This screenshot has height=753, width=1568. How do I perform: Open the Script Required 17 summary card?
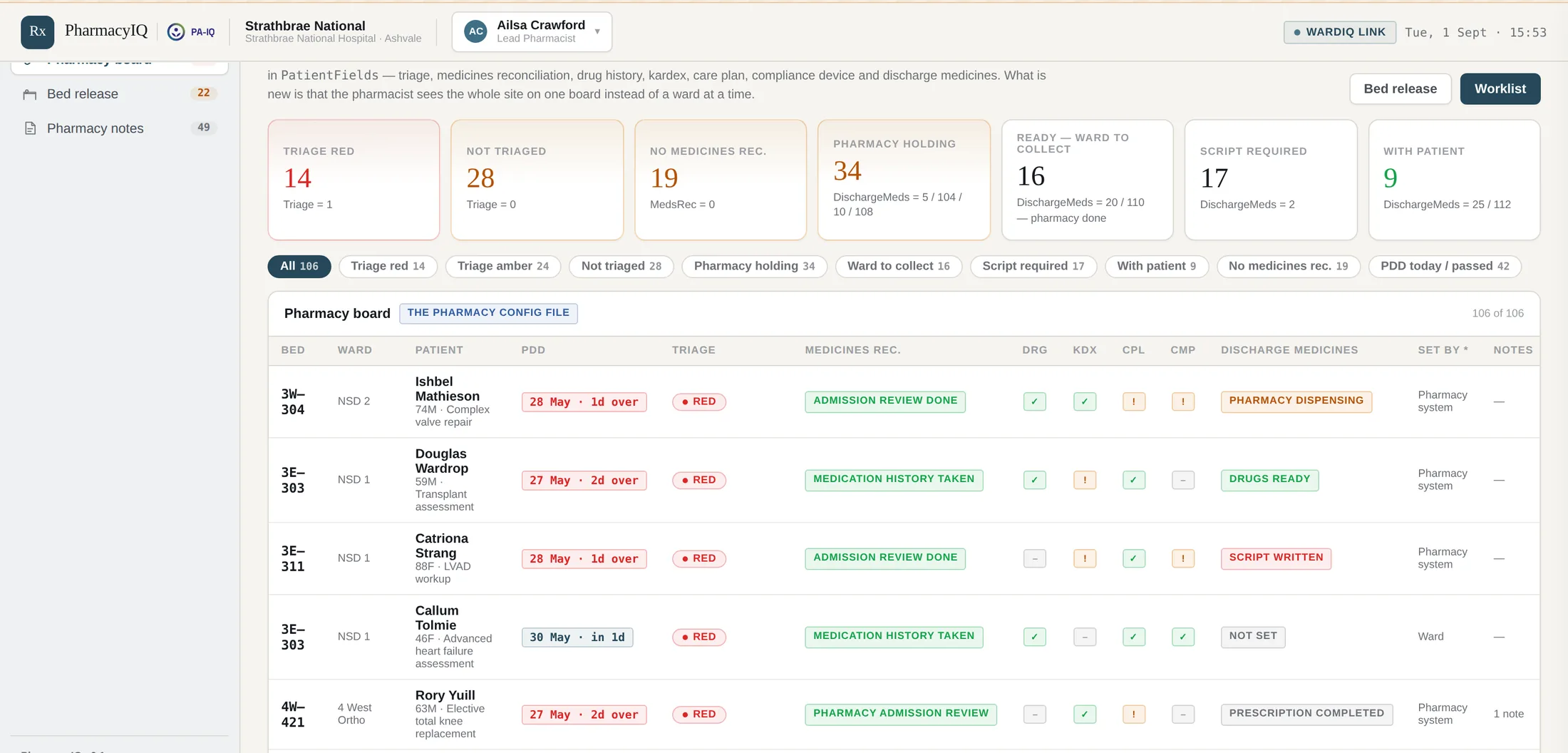(1271, 180)
